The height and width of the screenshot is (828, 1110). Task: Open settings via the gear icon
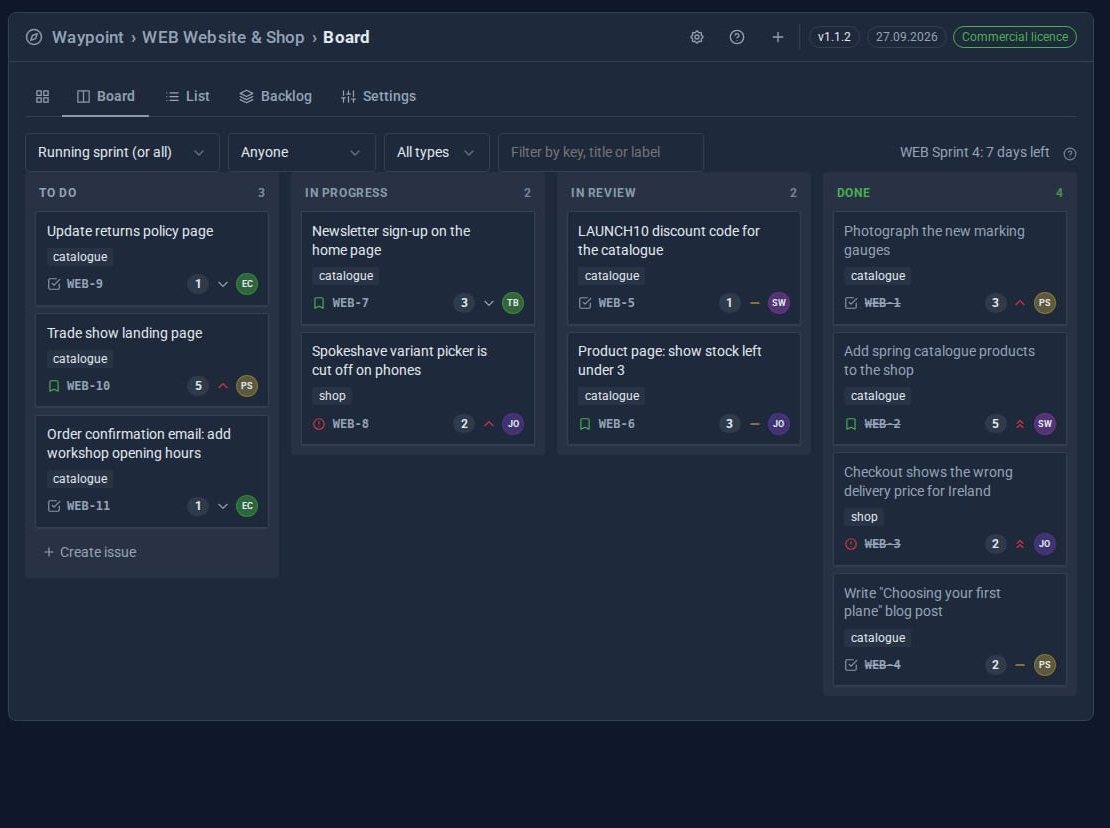click(697, 37)
